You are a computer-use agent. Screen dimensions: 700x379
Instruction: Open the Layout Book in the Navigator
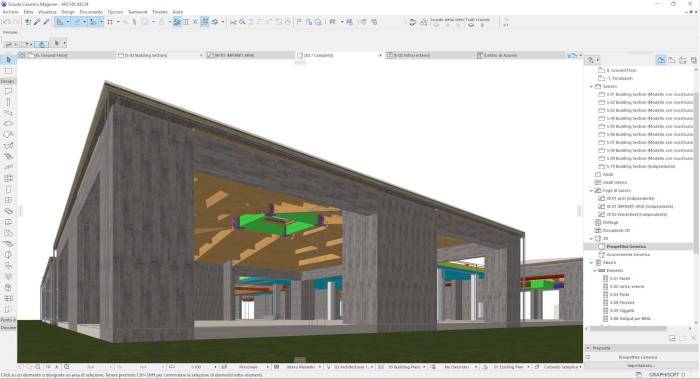pos(683,60)
